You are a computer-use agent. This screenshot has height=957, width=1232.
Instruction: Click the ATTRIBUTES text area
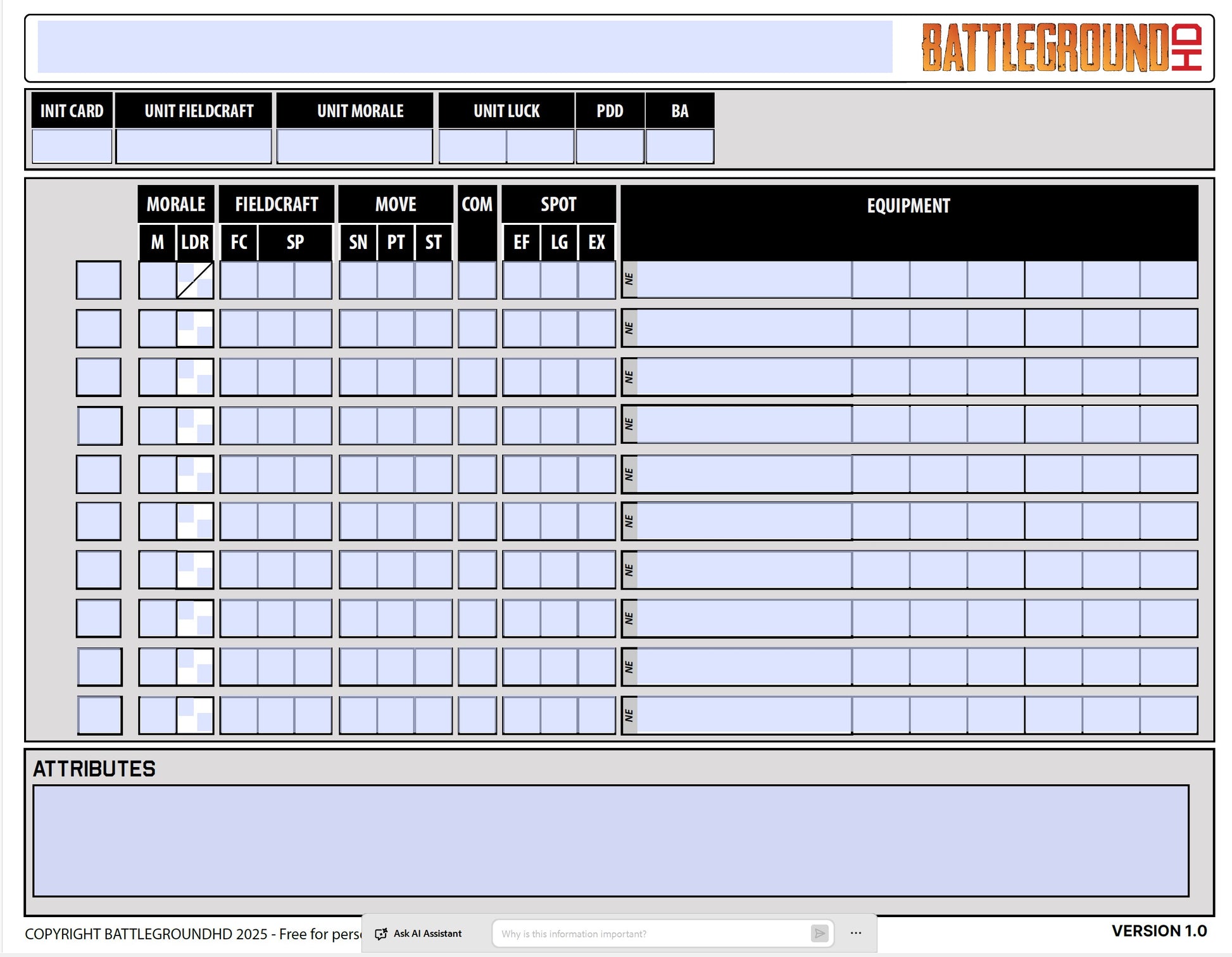(610, 840)
